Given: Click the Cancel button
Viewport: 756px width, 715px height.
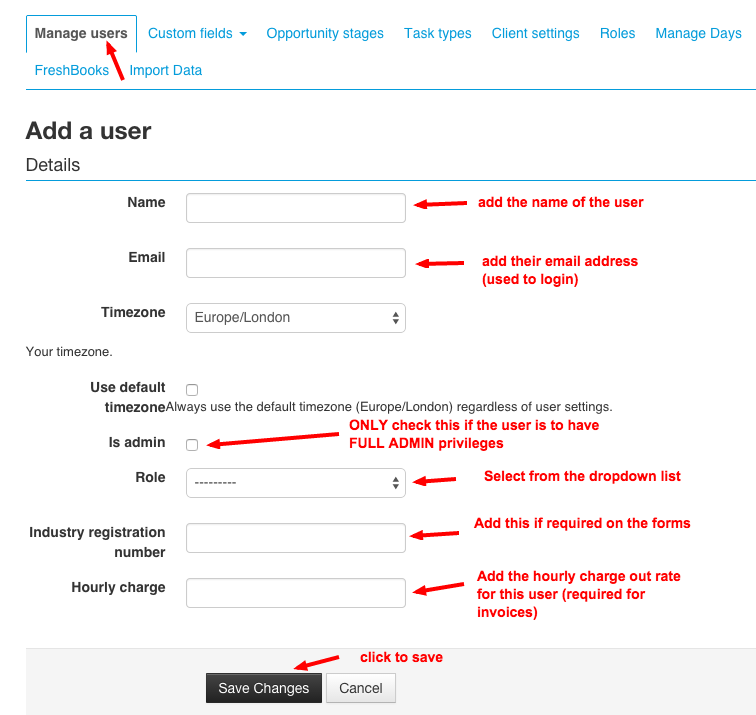Looking at the screenshot, I should (361, 688).
